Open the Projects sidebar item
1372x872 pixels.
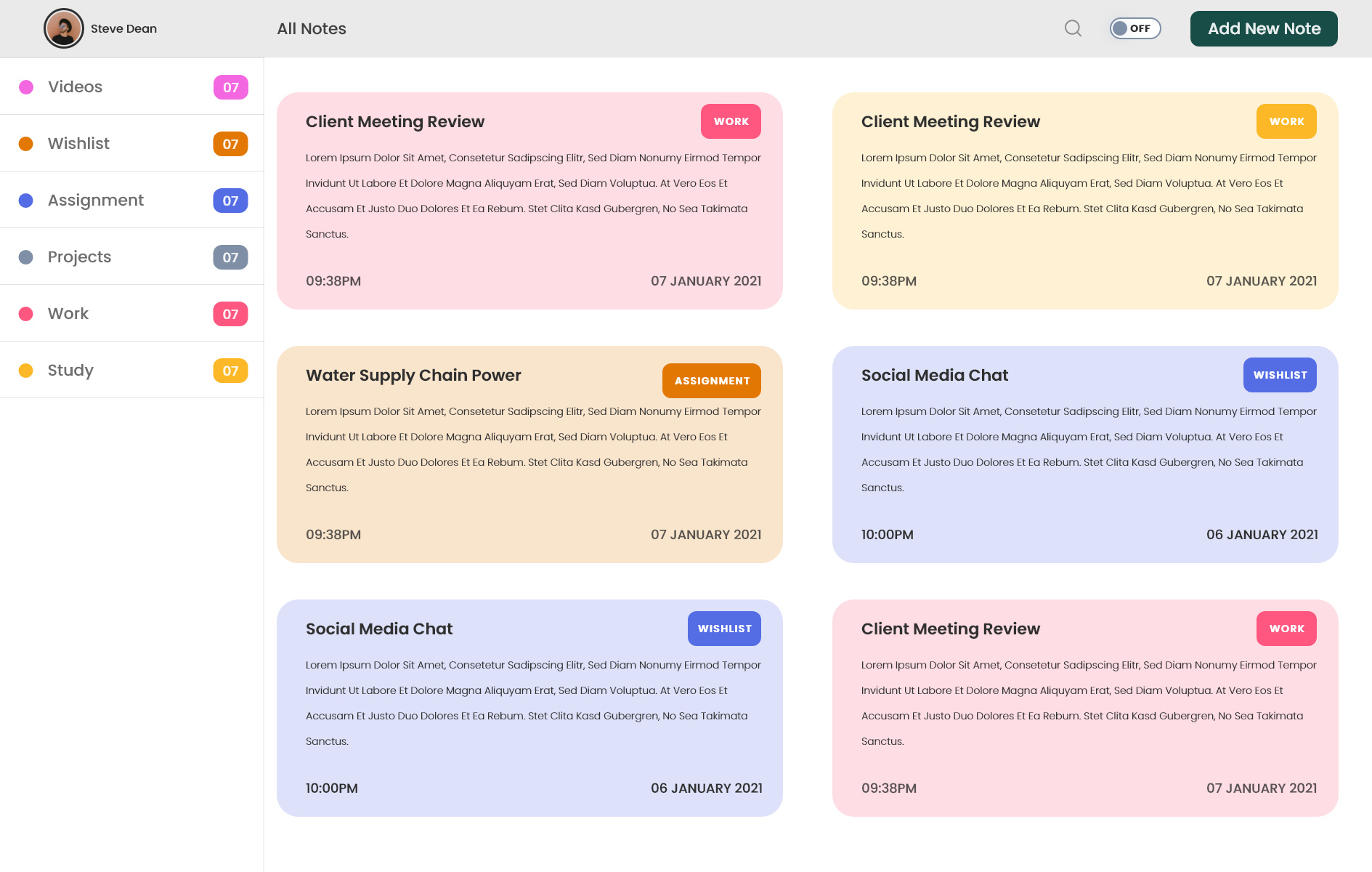tap(79, 257)
